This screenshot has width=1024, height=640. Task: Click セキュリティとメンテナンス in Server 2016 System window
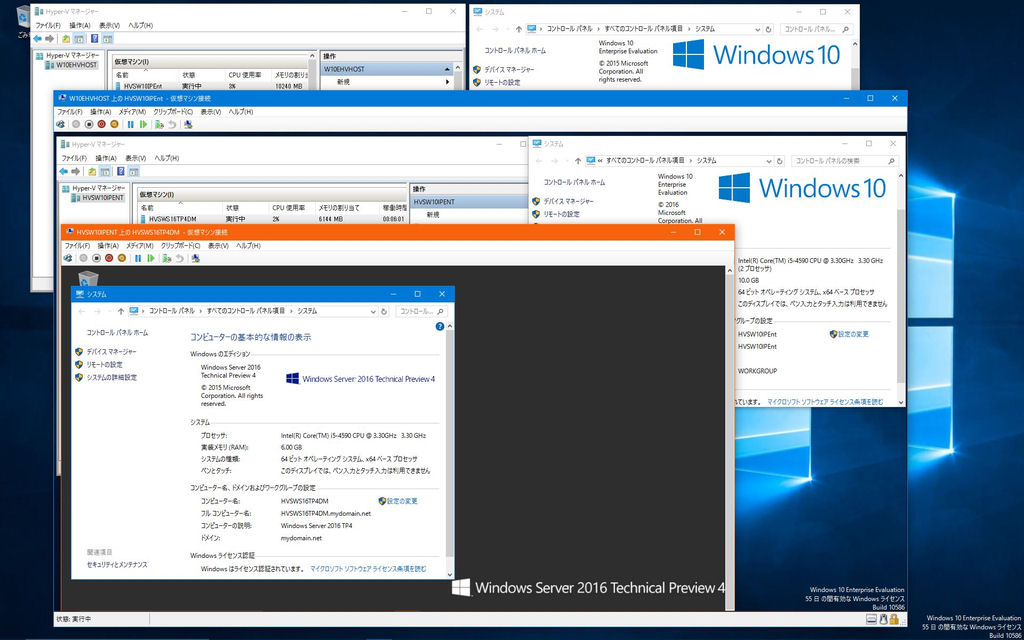tap(117, 564)
